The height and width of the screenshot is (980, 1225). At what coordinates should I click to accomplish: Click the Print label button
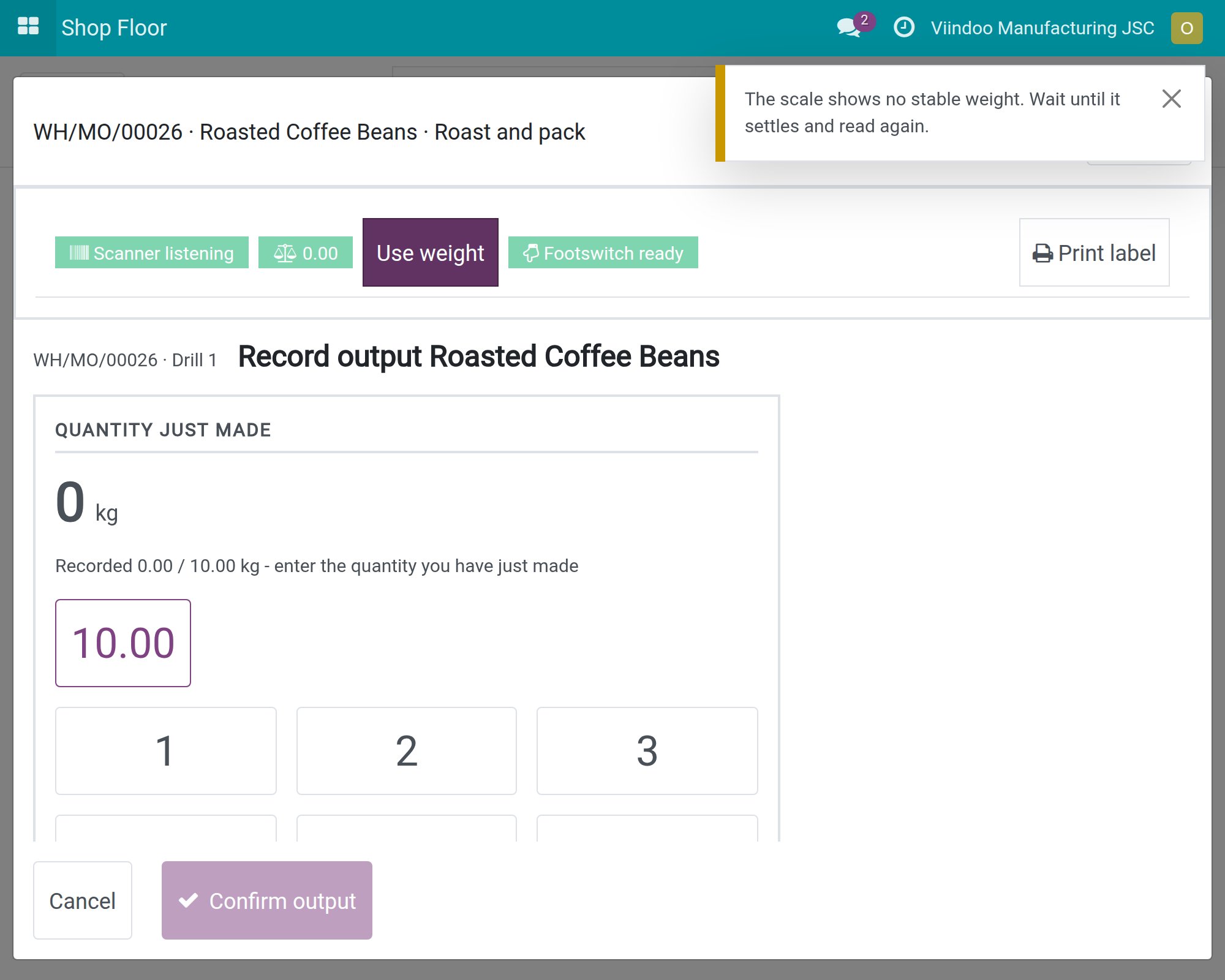point(1094,252)
